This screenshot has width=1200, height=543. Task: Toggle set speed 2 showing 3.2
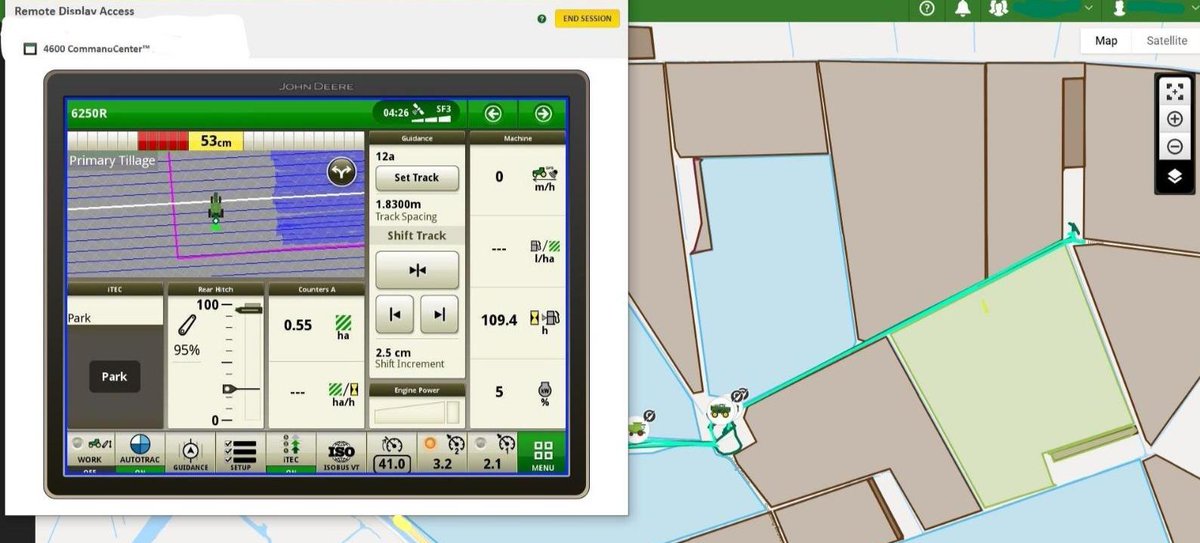441,453
